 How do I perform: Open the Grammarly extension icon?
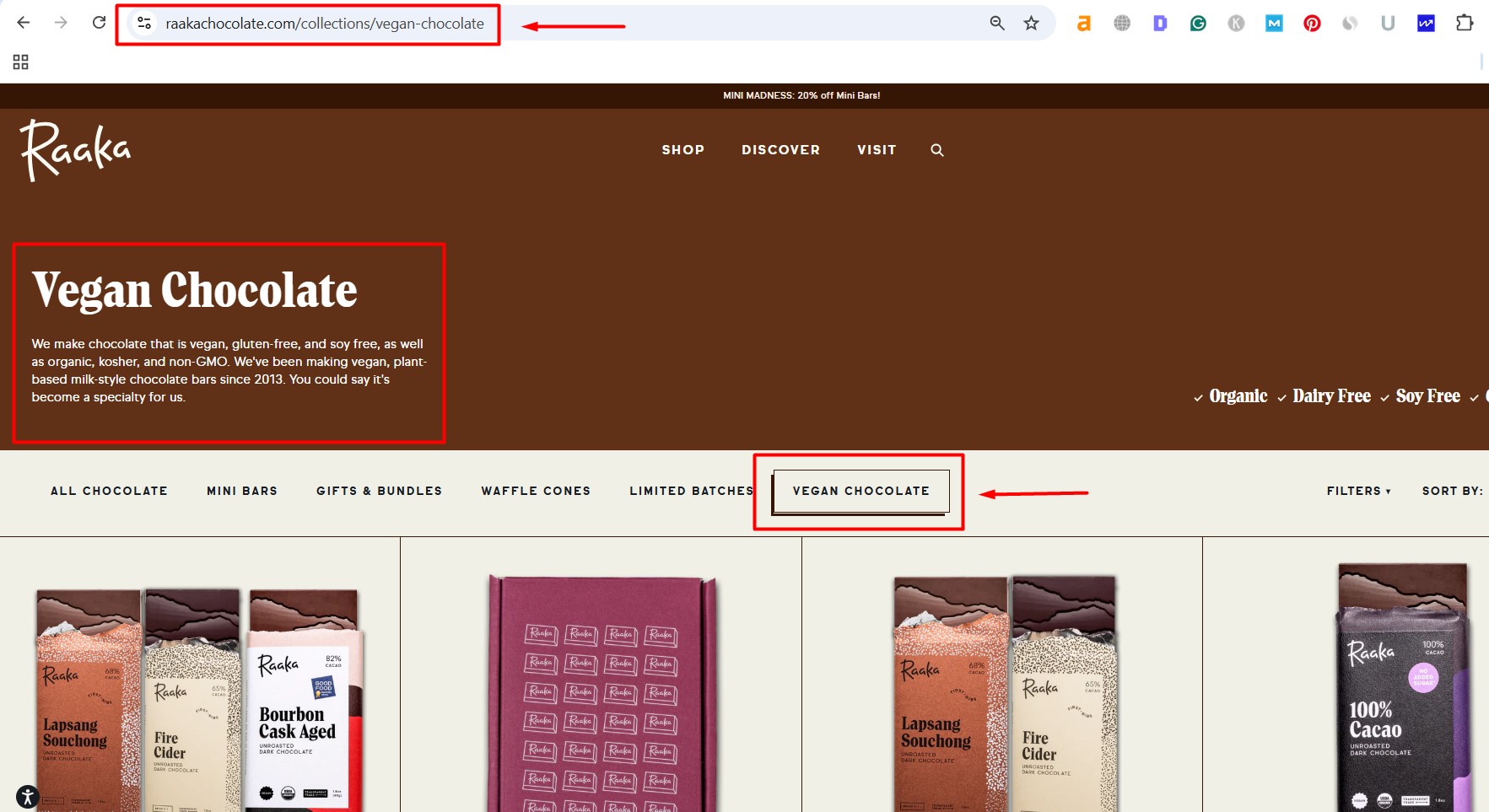[1198, 24]
